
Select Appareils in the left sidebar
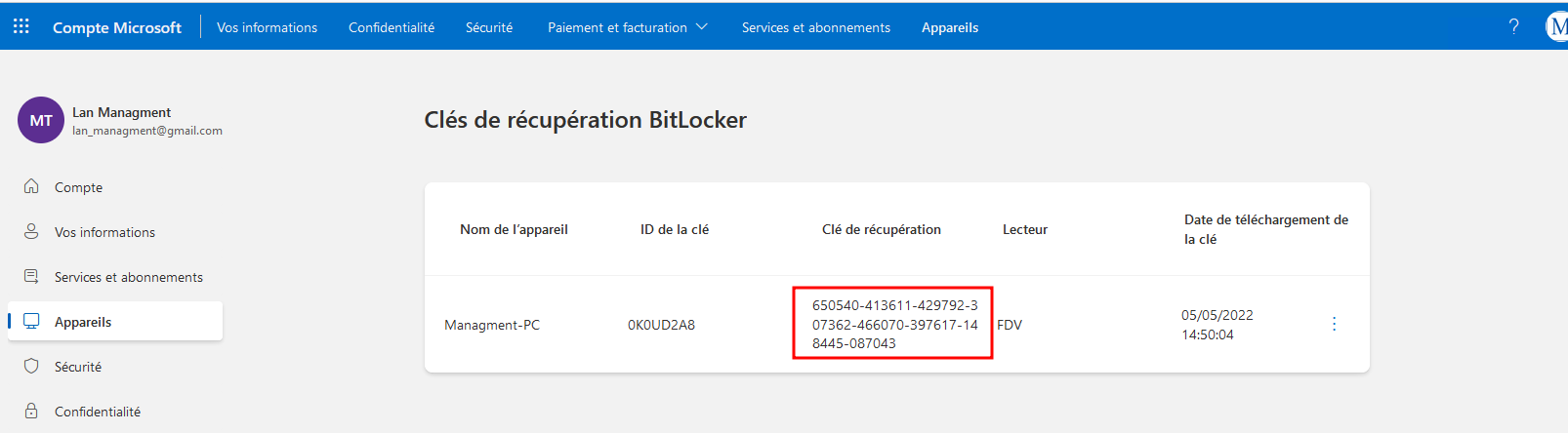83,322
